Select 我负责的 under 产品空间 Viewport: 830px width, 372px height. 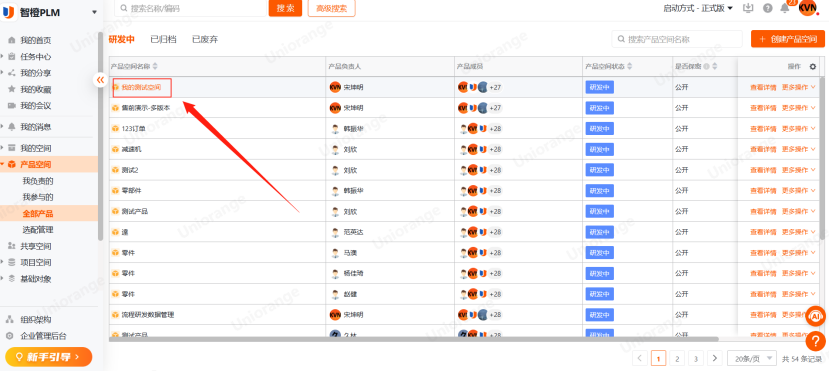click(x=38, y=181)
